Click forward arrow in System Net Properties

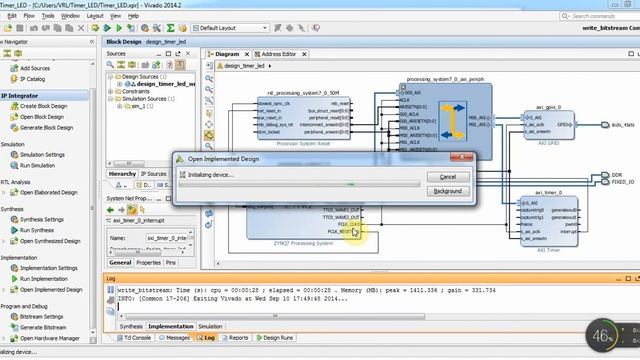pos(121,210)
